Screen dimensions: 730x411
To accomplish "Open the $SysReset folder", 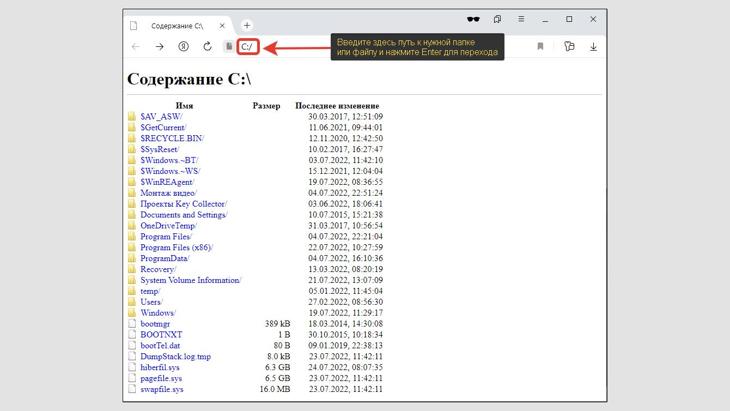I will pyautogui.click(x=160, y=149).
